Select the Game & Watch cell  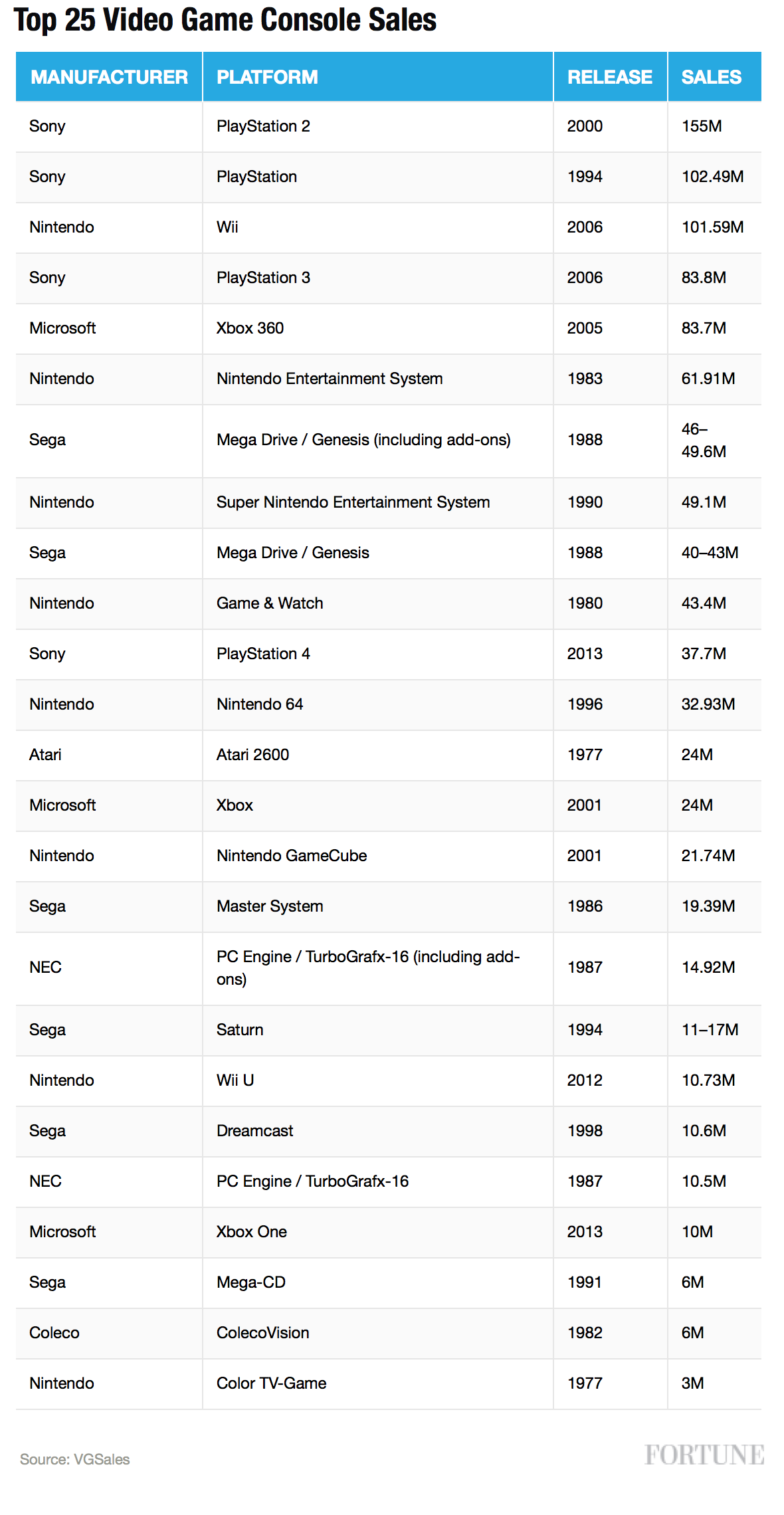[270, 603]
